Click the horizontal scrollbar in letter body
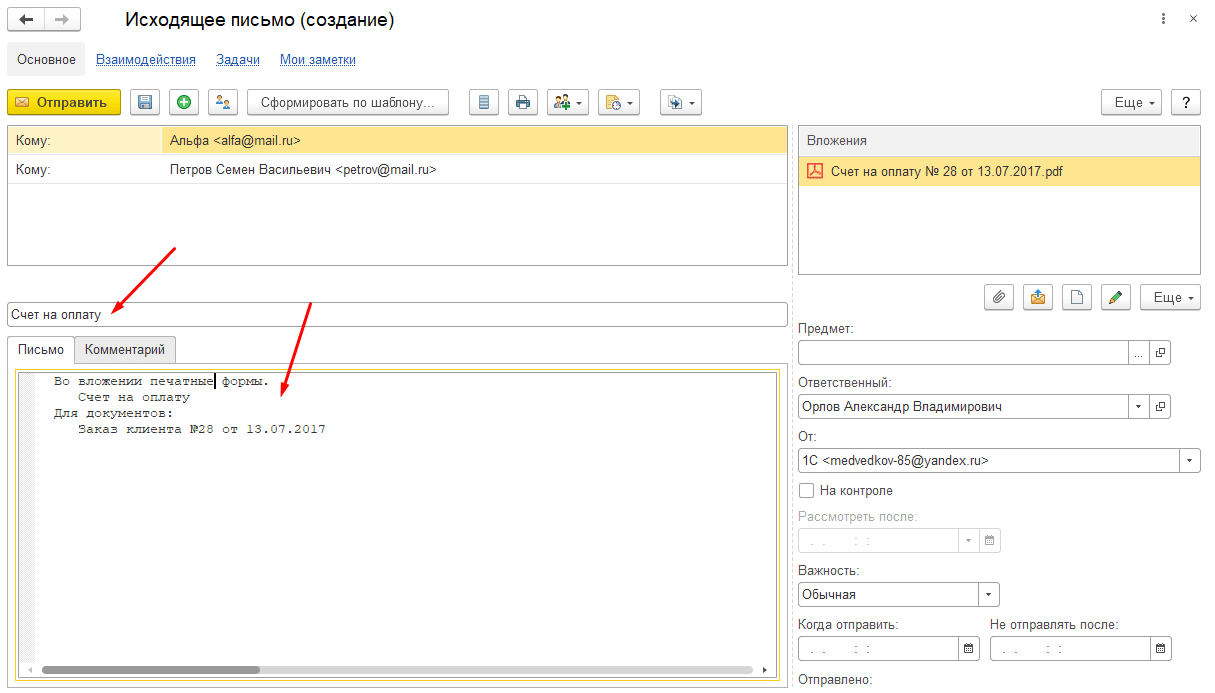 tap(150, 670)
